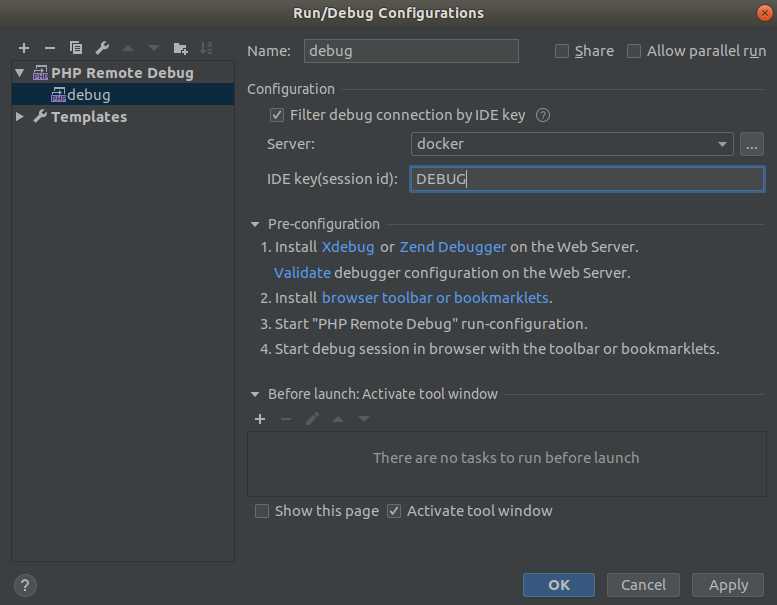Edit before launch task with pencil icon
This screenshot has height=605, width=777.
(312, 419)
